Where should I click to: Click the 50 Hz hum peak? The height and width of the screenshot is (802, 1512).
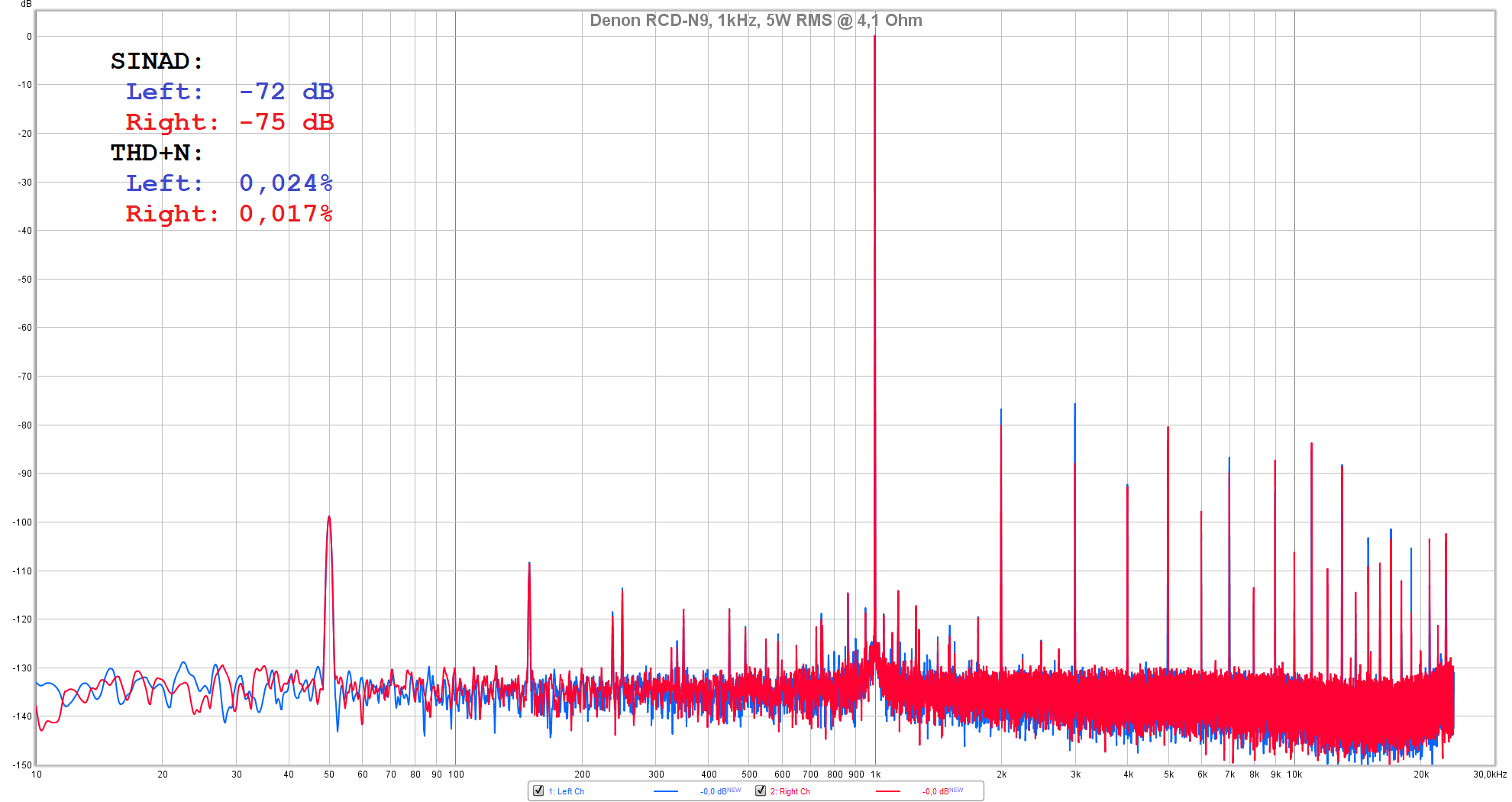click(329, 517)
